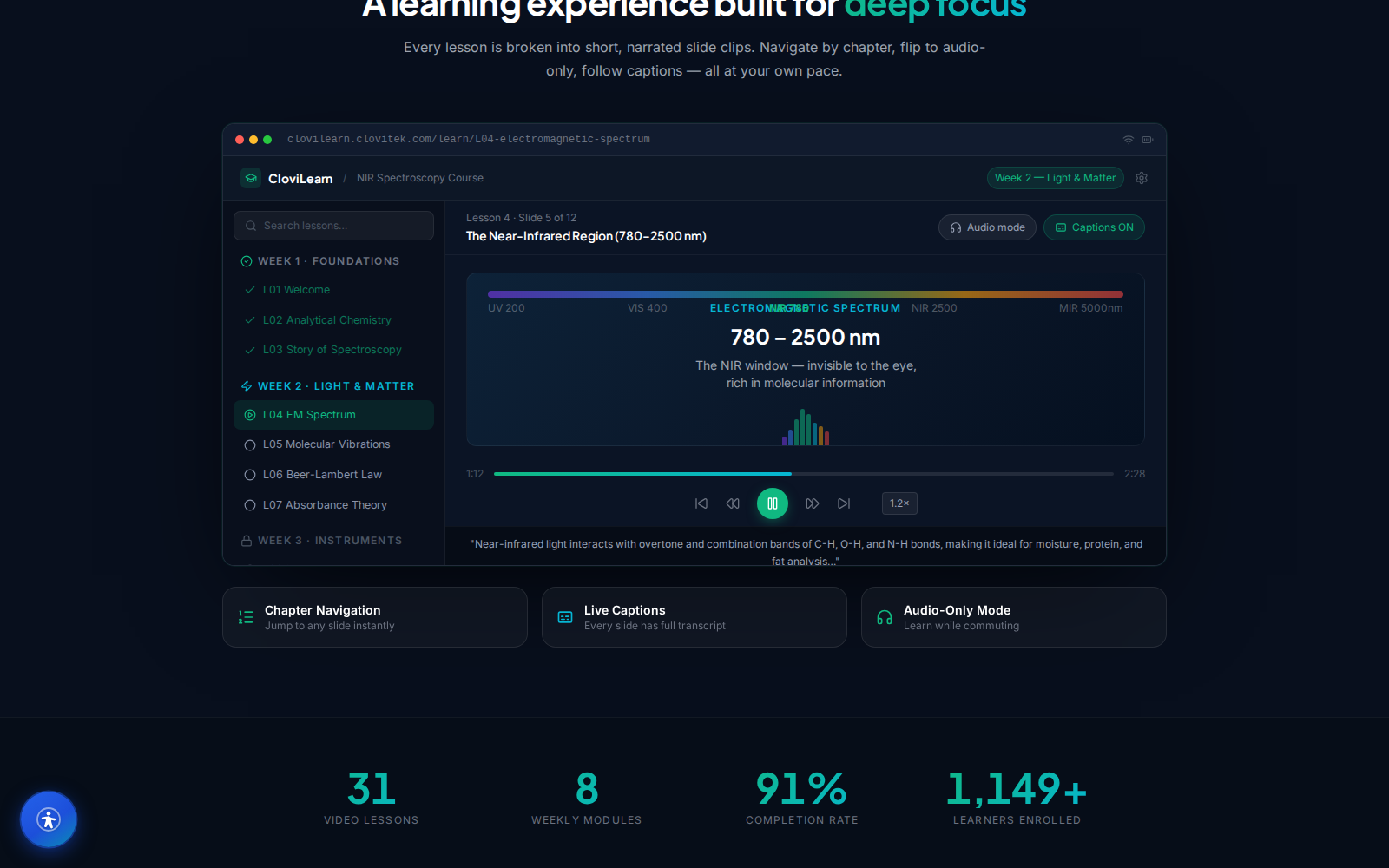Open settings via gear icon
The height and width of the screenshot is (868, 1389).
tap(1142, 178)
